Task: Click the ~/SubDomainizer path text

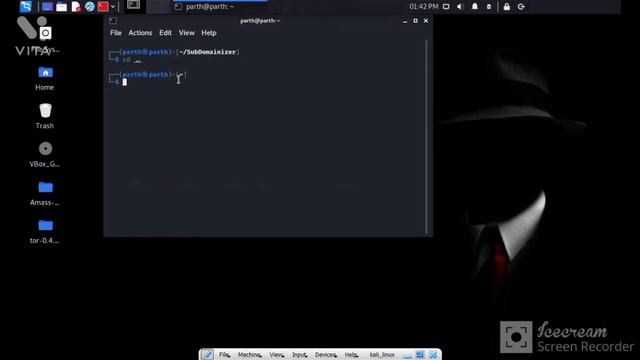Action: 207,52
